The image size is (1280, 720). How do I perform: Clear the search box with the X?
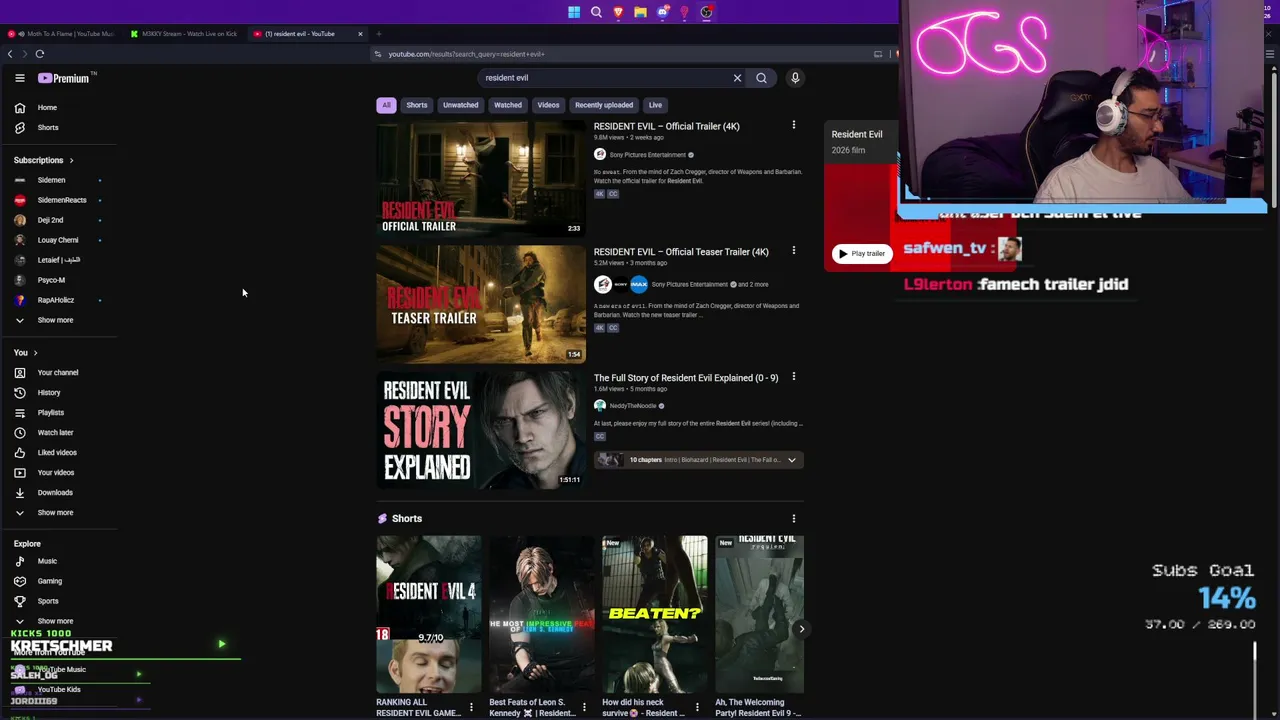pyautogui.click(x=738, y=78)
